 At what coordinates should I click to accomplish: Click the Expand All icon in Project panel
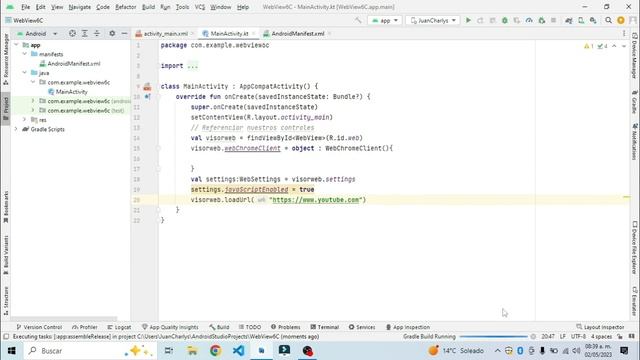click(x=84, y=33)
